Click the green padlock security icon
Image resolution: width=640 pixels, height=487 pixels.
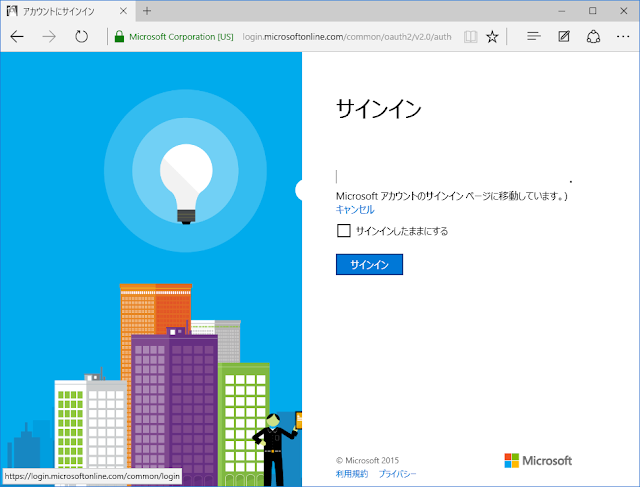pyautogui.click(x=119, y=37)
